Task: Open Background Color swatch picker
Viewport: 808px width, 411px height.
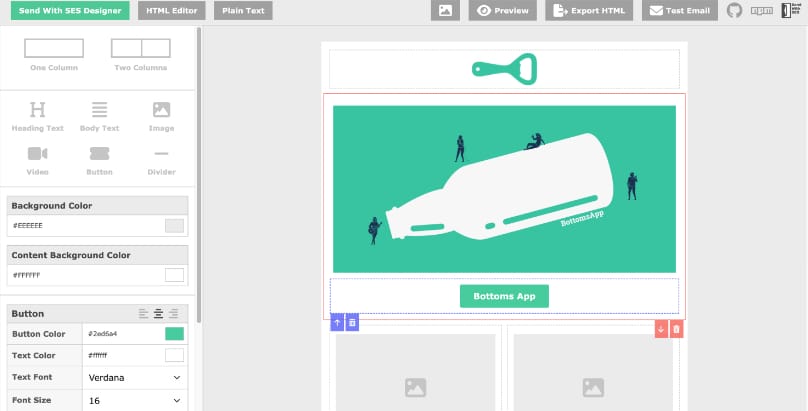Action: pos(174,226)
